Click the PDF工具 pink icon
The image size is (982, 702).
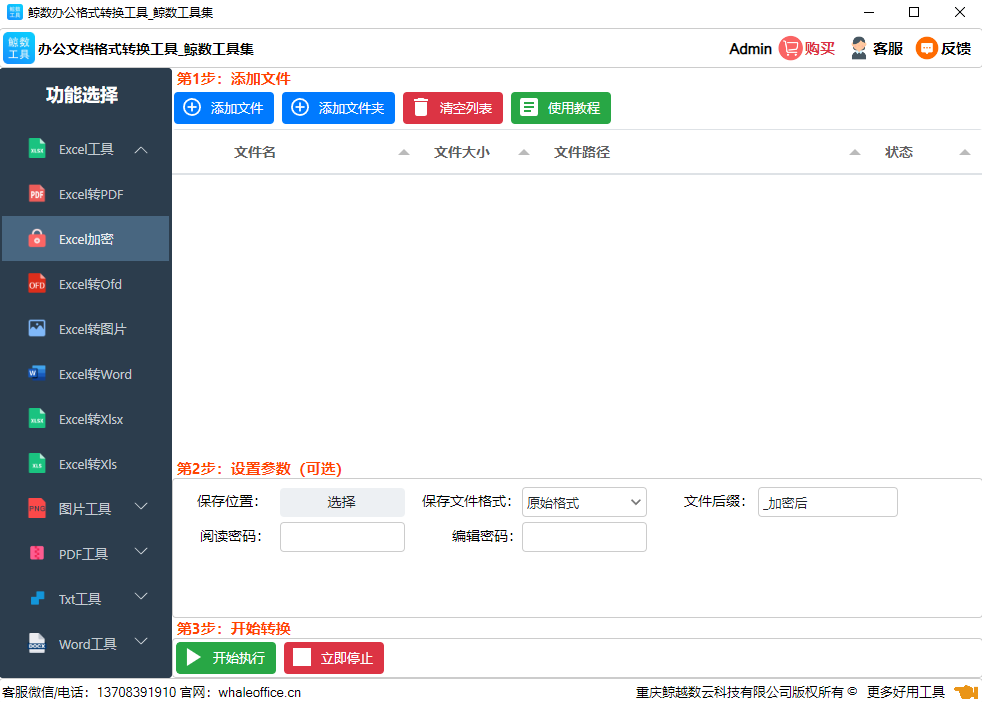37,553
